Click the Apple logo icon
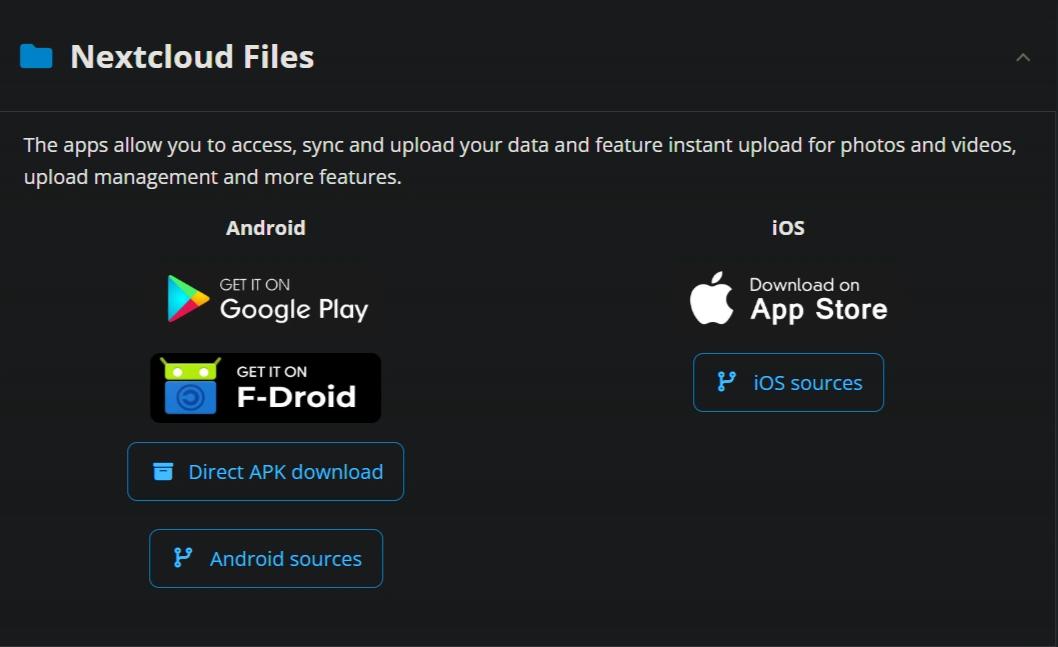 point(711,298)
